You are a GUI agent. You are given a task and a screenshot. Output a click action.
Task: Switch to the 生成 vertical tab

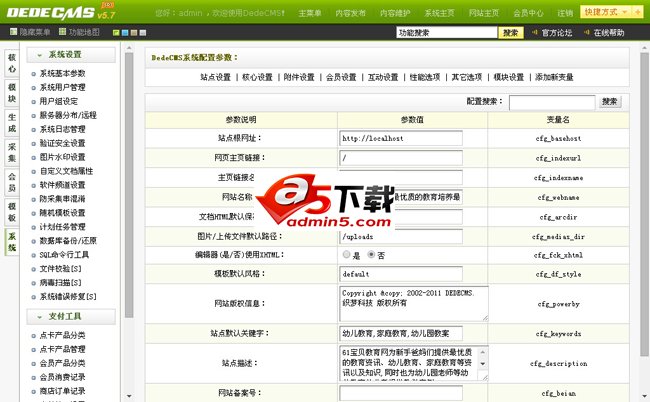(x=12, y=123)
